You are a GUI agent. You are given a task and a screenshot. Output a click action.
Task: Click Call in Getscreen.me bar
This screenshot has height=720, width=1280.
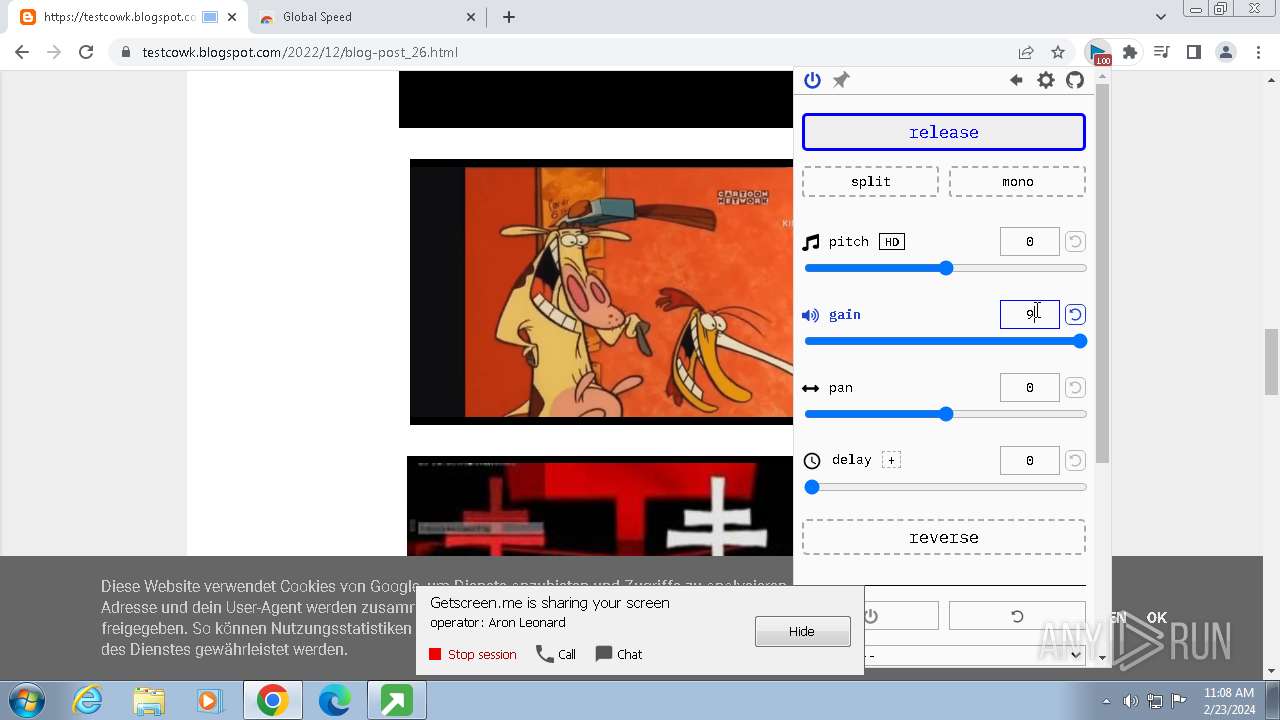[556, 654]
